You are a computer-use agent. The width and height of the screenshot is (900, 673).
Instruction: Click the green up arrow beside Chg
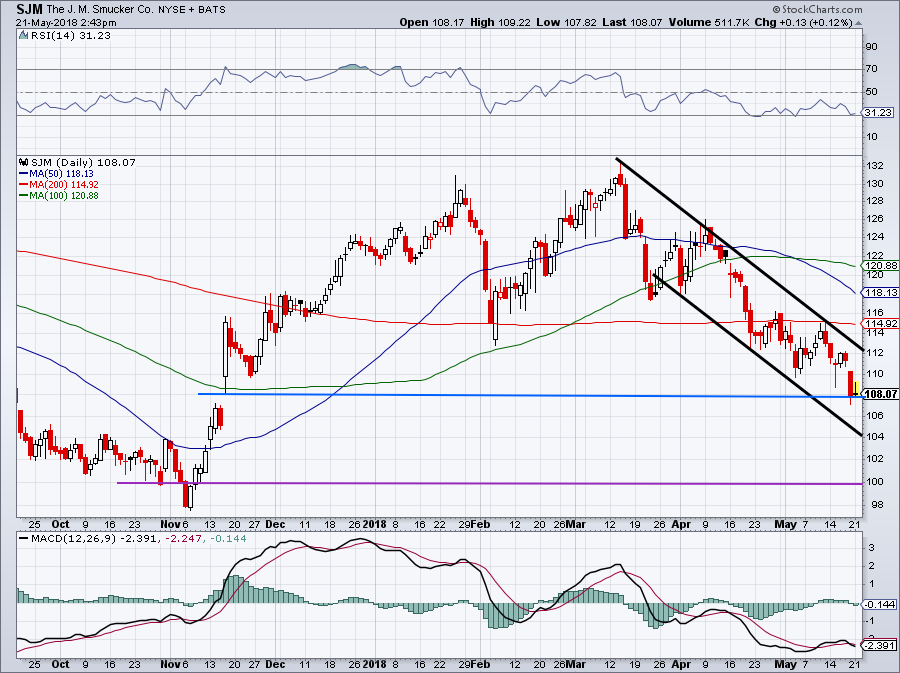tap(858, 23)
